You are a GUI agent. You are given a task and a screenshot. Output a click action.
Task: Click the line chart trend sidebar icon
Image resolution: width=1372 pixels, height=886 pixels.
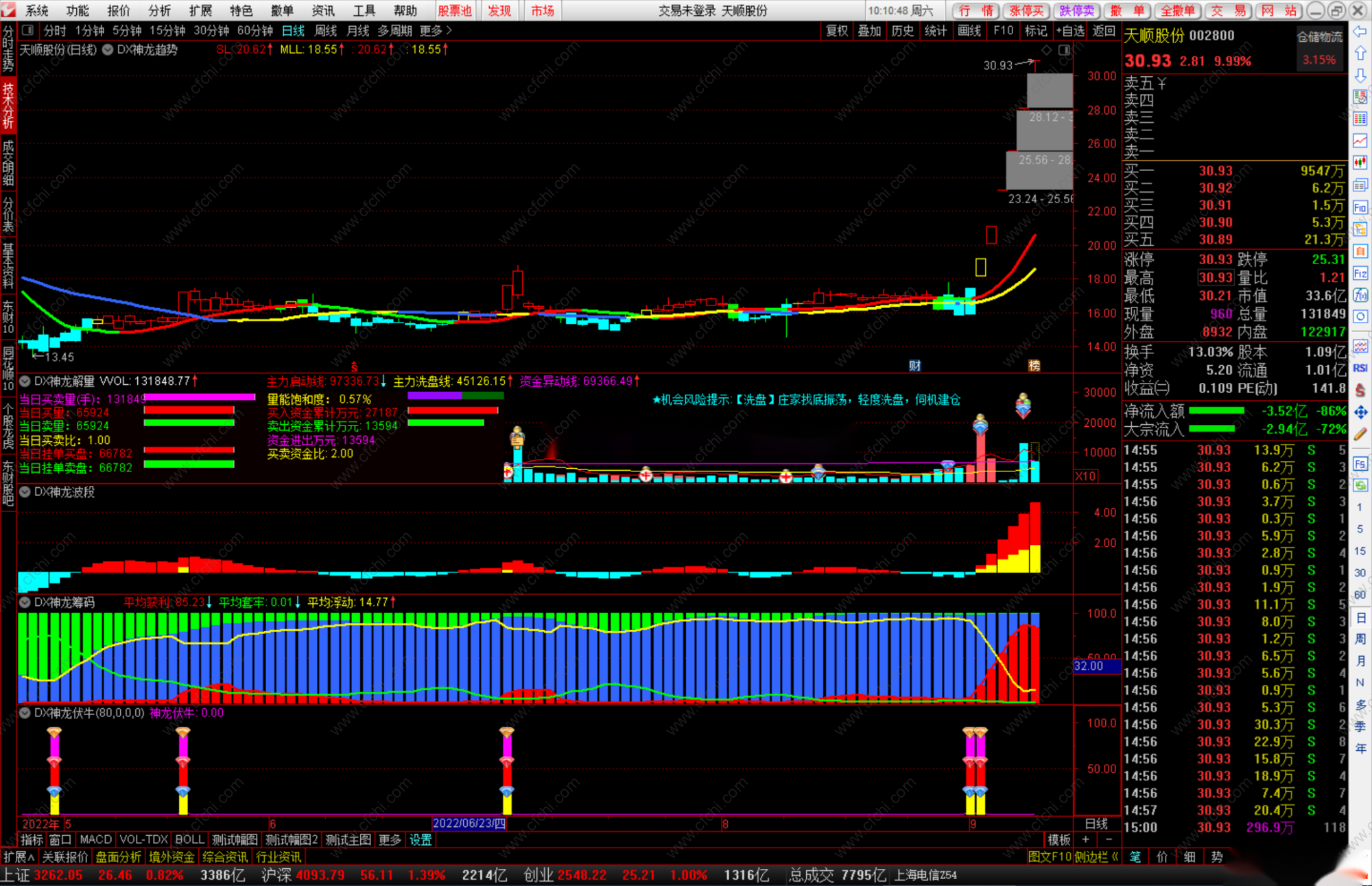pyautogui.click(x=1360, y=141)
